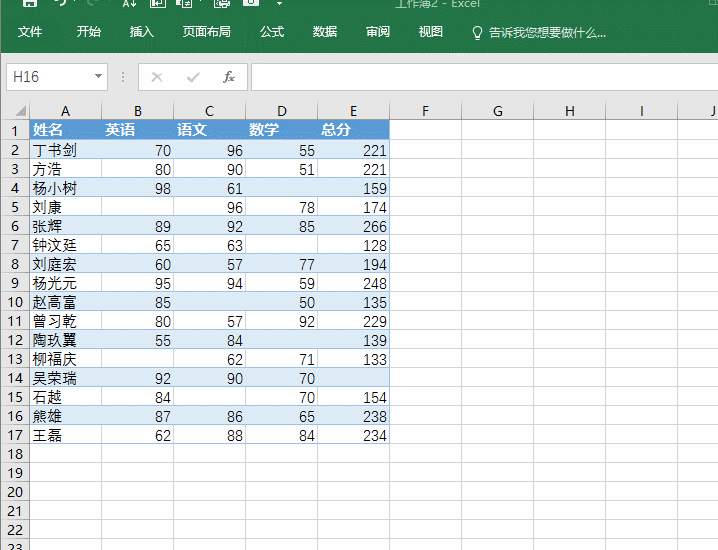Click the lightbulb Tell Me icon

pyautogui.click(x=477, y=33)
